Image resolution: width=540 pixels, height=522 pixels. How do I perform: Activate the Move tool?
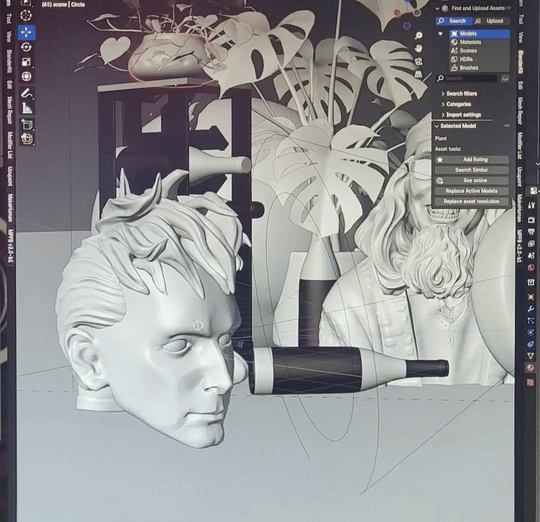click(x=27, y=32)
